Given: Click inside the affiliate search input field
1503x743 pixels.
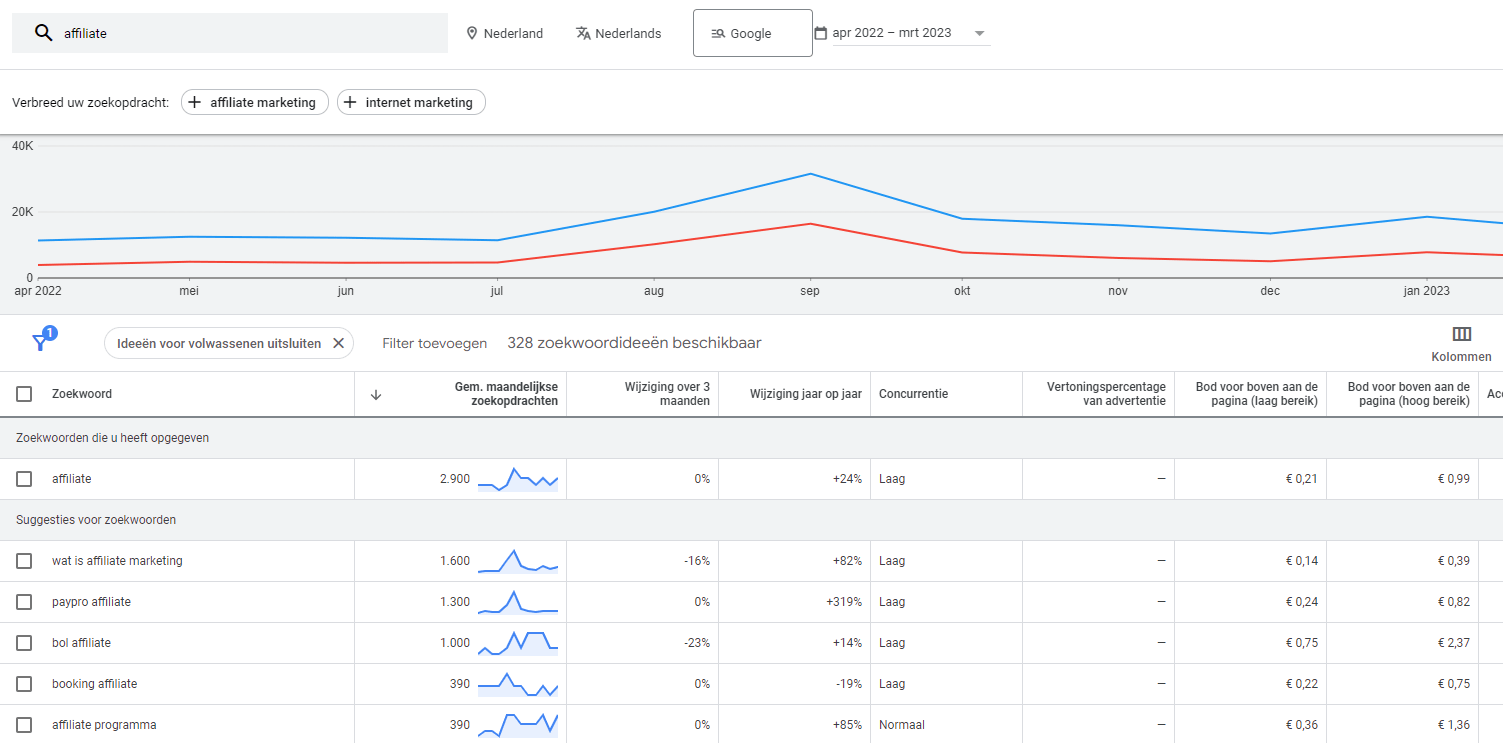Looking at the screenshot, I should [x=200, y=32].
